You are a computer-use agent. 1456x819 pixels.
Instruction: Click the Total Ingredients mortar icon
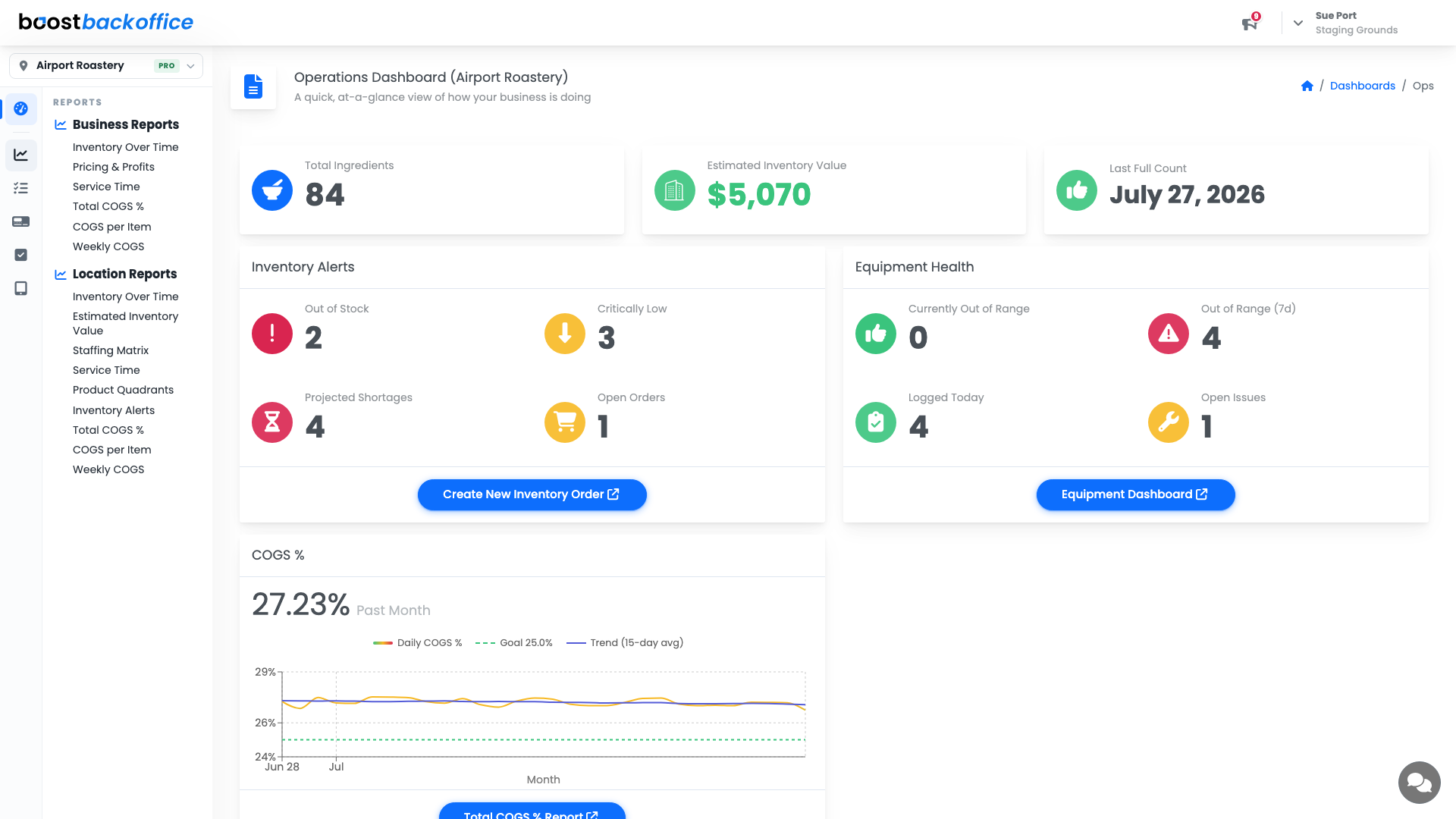[272, 190]
